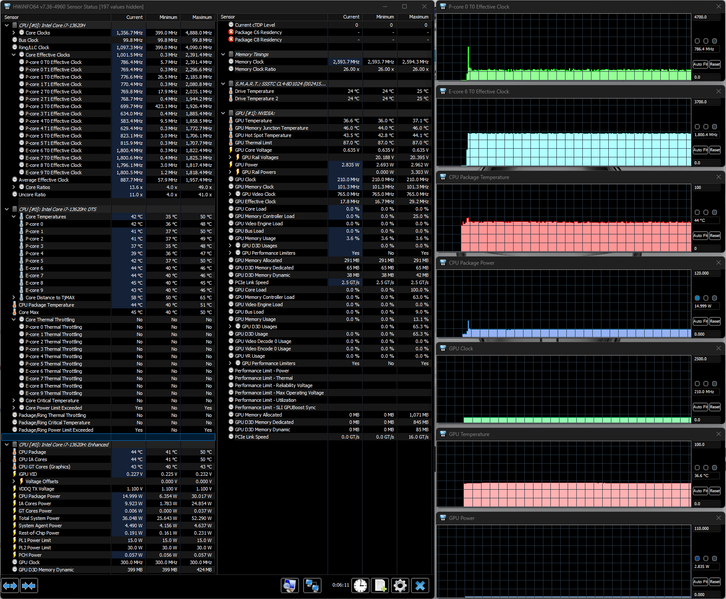Click Auto Fit in CPU Package Temperature graph

pyautogui.click(x=700, y=236)
